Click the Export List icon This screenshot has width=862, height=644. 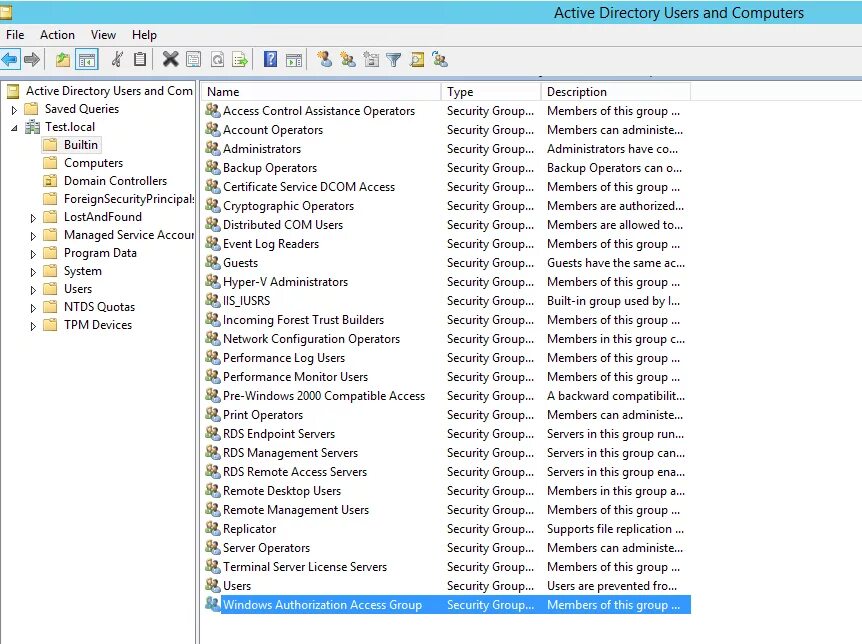pos(240,59)
